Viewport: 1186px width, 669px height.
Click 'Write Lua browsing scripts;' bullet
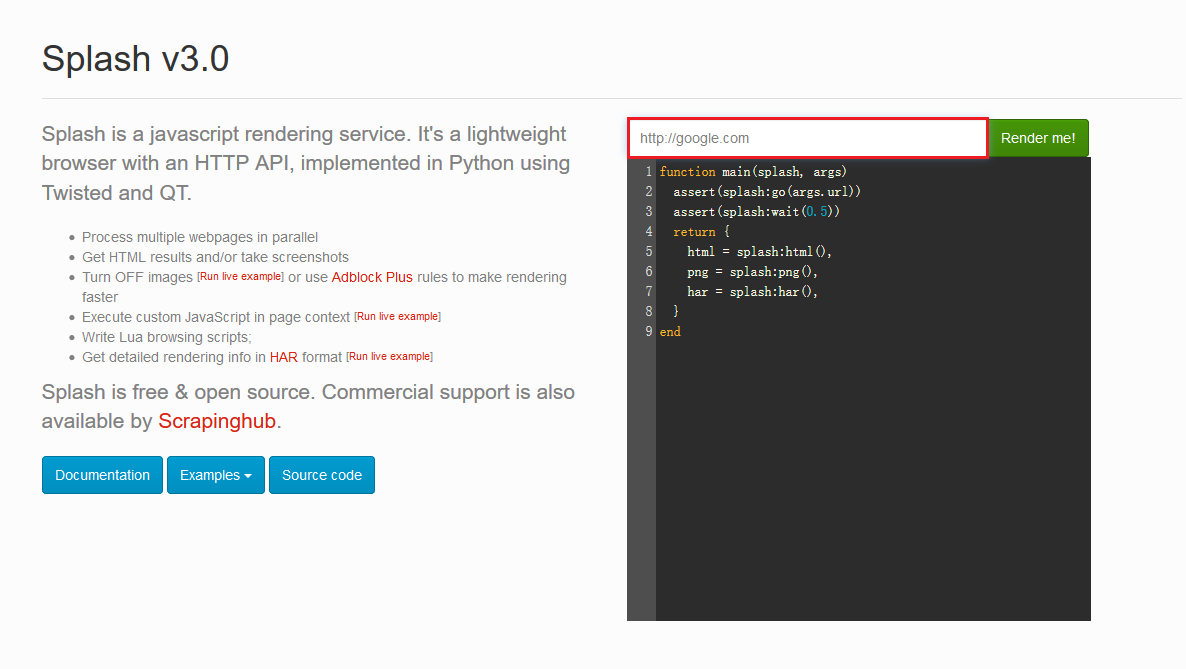pos(167,338)
